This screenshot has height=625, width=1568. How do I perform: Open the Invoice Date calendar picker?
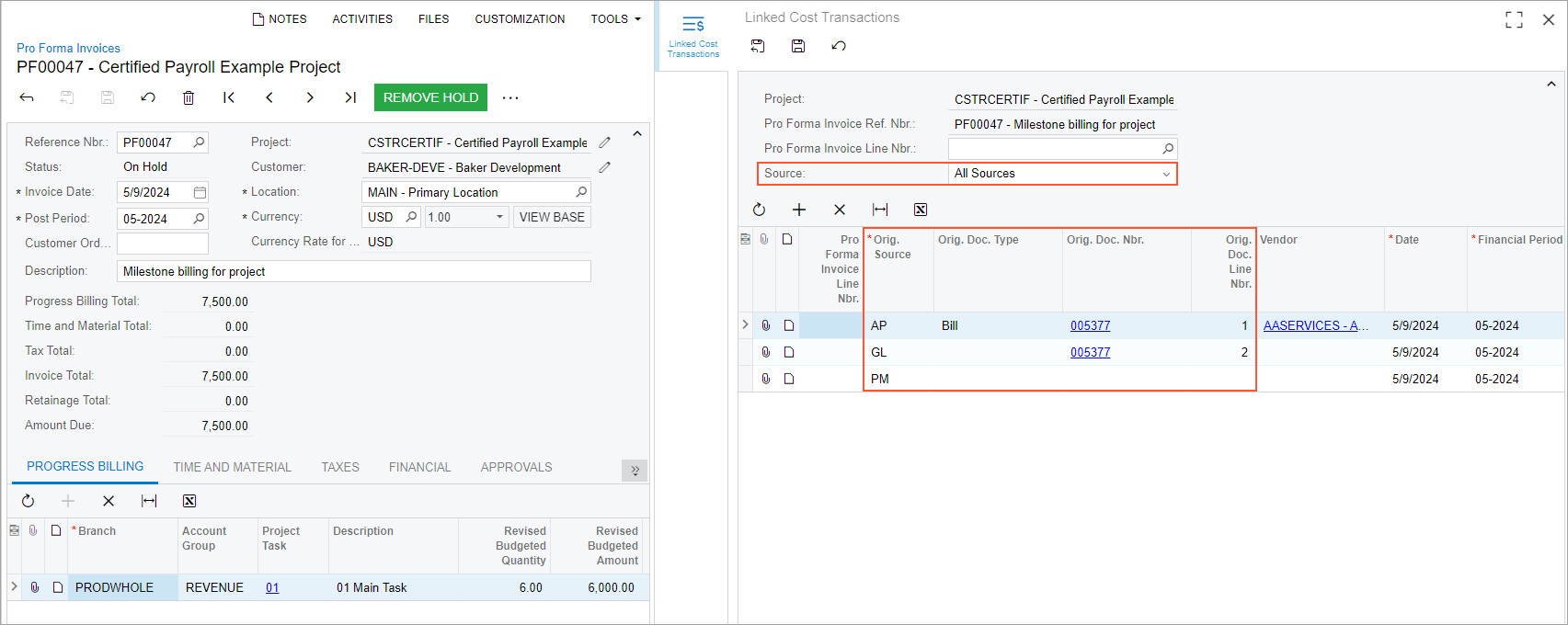(x=200, y=192)
